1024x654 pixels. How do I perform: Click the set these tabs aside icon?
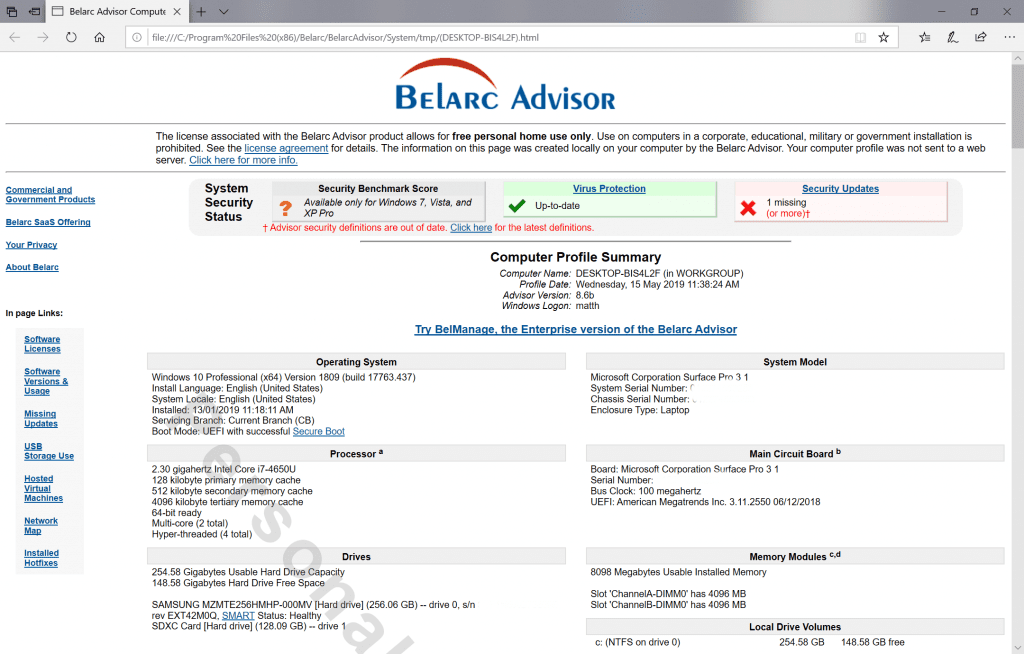pos(35,11)
